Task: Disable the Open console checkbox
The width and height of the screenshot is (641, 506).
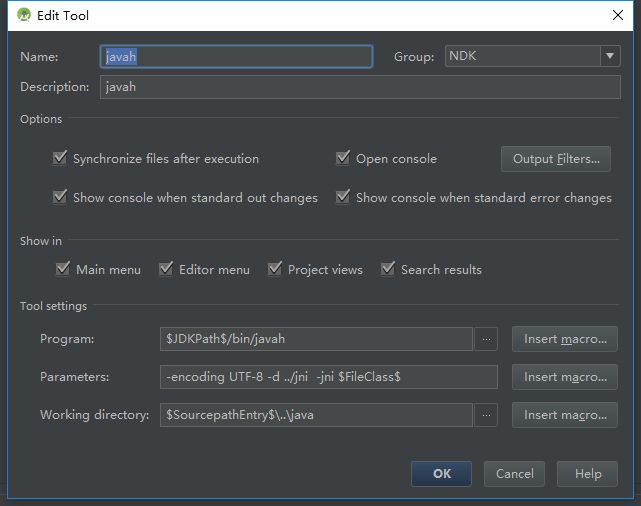Action: click(x=343, y=159)
